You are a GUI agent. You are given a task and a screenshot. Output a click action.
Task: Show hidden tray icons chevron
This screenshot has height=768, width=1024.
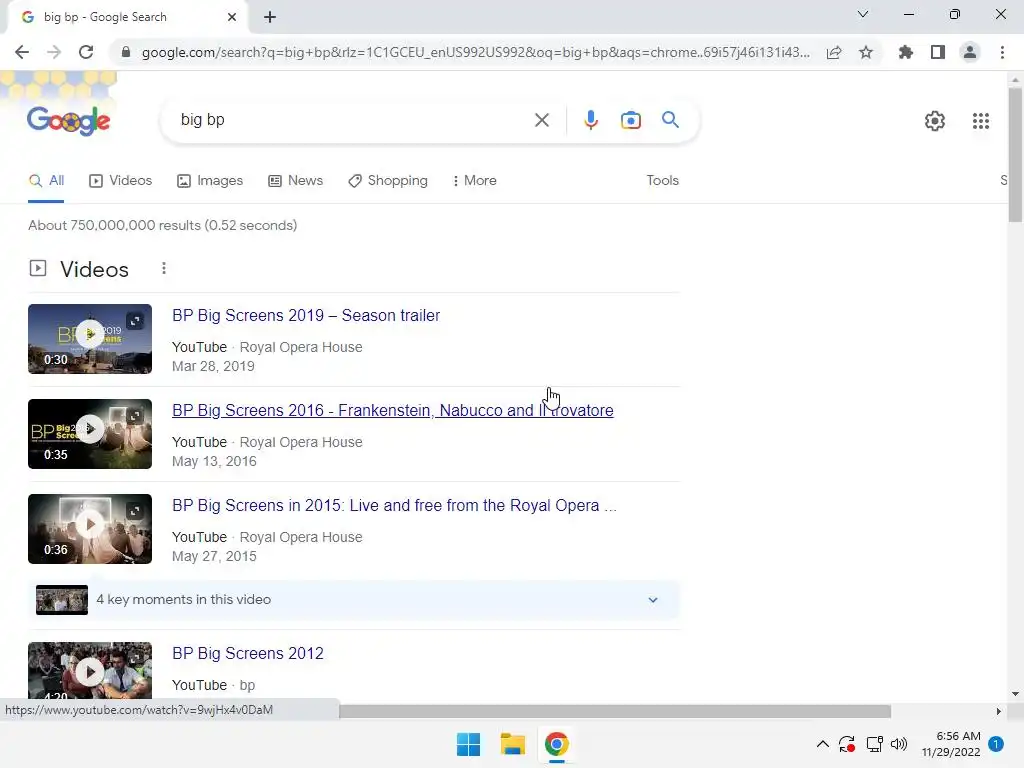point(823,744)
